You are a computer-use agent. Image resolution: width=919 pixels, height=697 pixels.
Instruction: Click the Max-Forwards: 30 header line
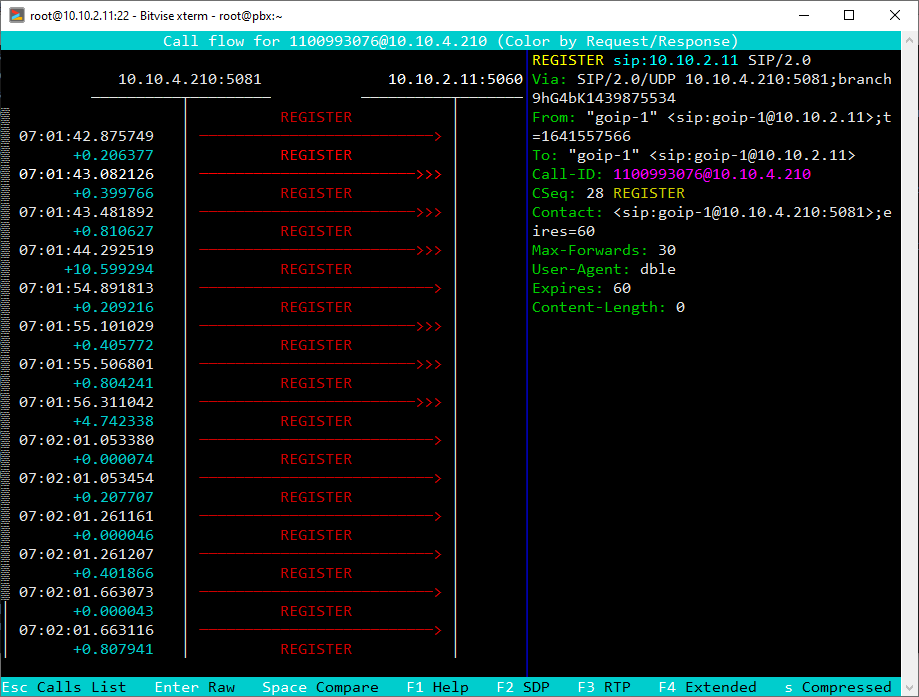pos(604,250)
